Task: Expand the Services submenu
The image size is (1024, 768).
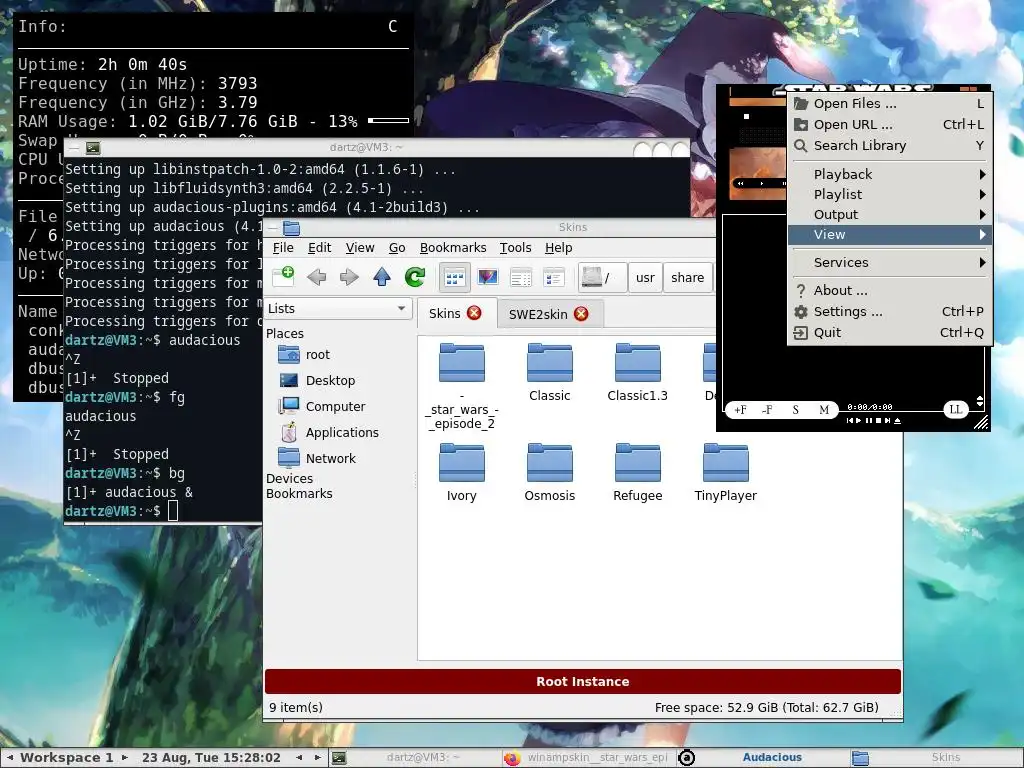Action: click(889, 263)
